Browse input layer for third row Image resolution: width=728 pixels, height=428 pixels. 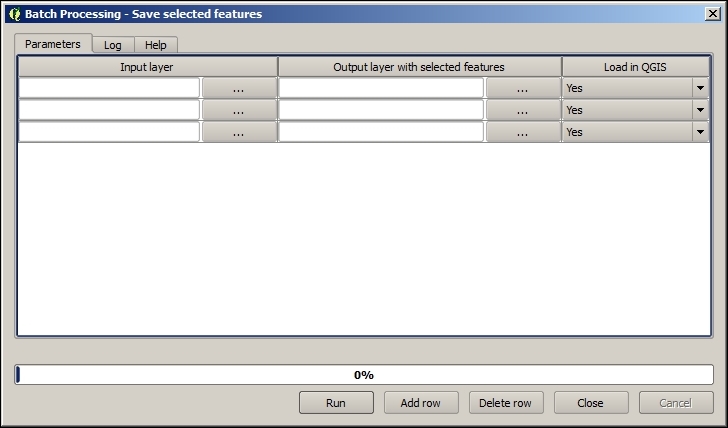coord(239,132)
